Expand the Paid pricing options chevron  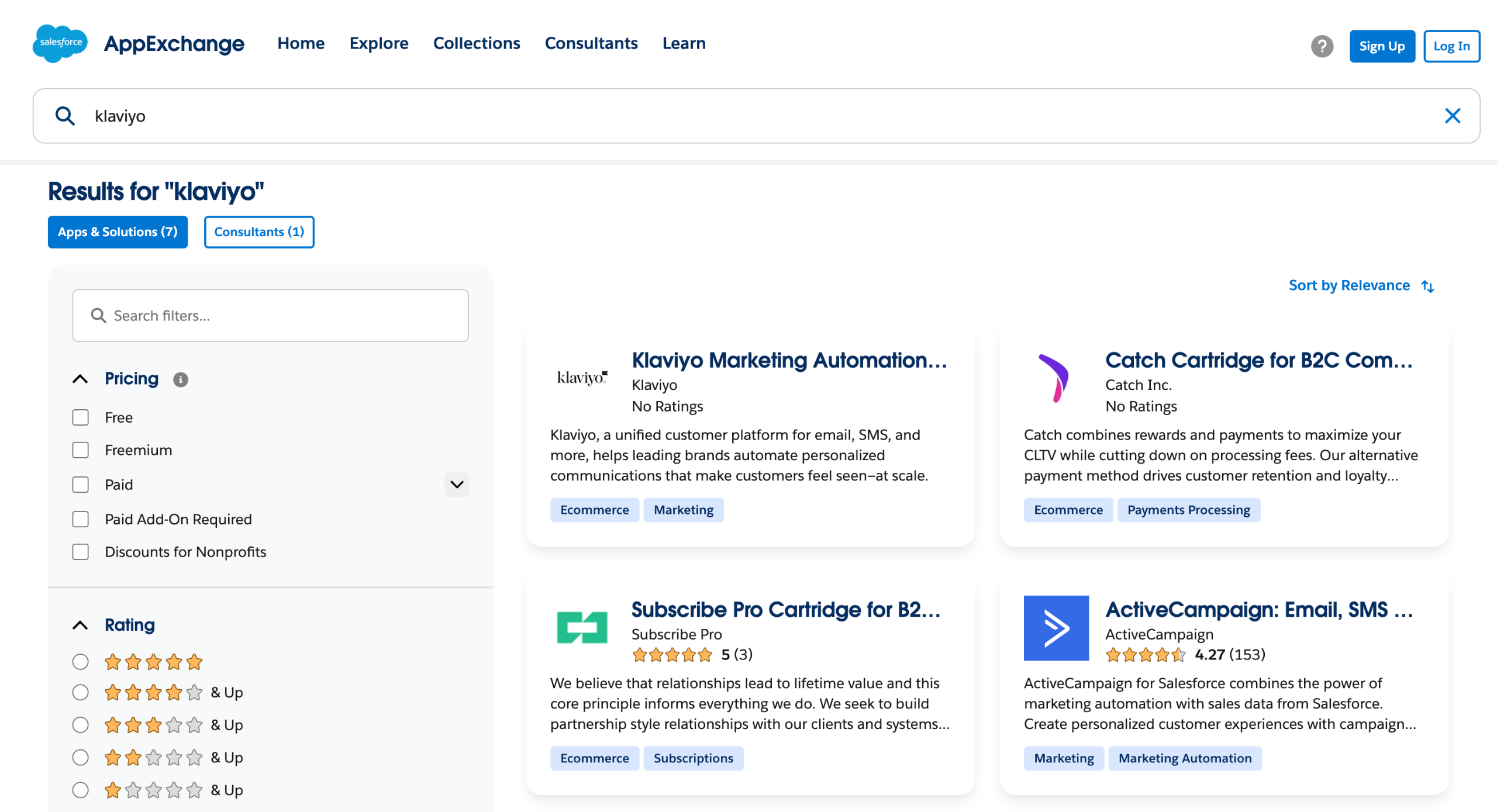click(456, 485)
